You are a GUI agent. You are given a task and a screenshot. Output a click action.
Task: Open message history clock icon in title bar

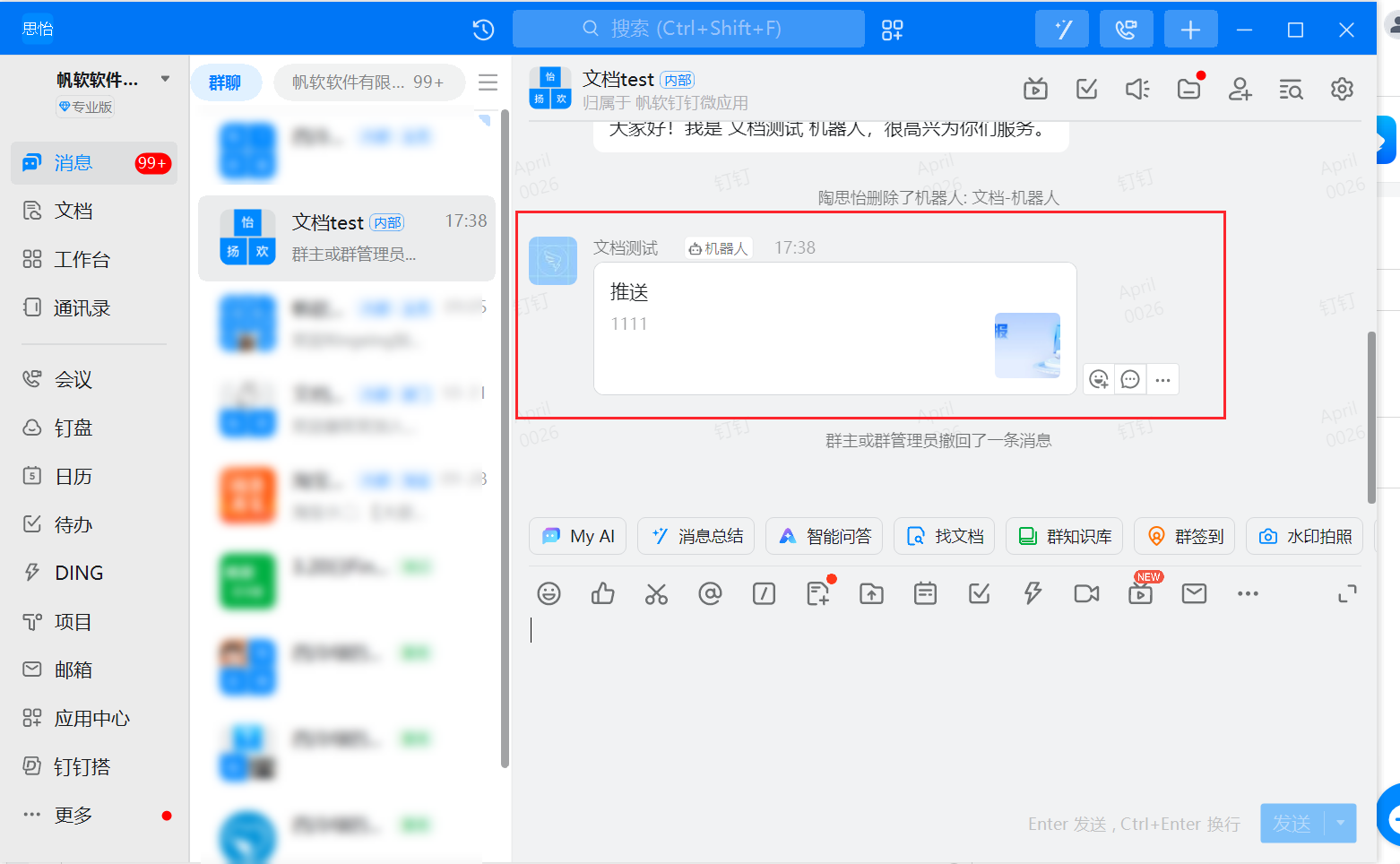(483, 30)
